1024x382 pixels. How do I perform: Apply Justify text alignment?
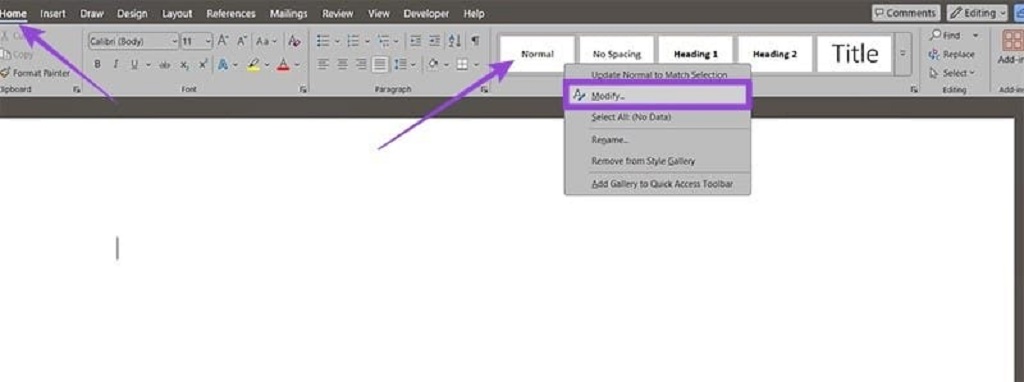[x=379, y=64]
